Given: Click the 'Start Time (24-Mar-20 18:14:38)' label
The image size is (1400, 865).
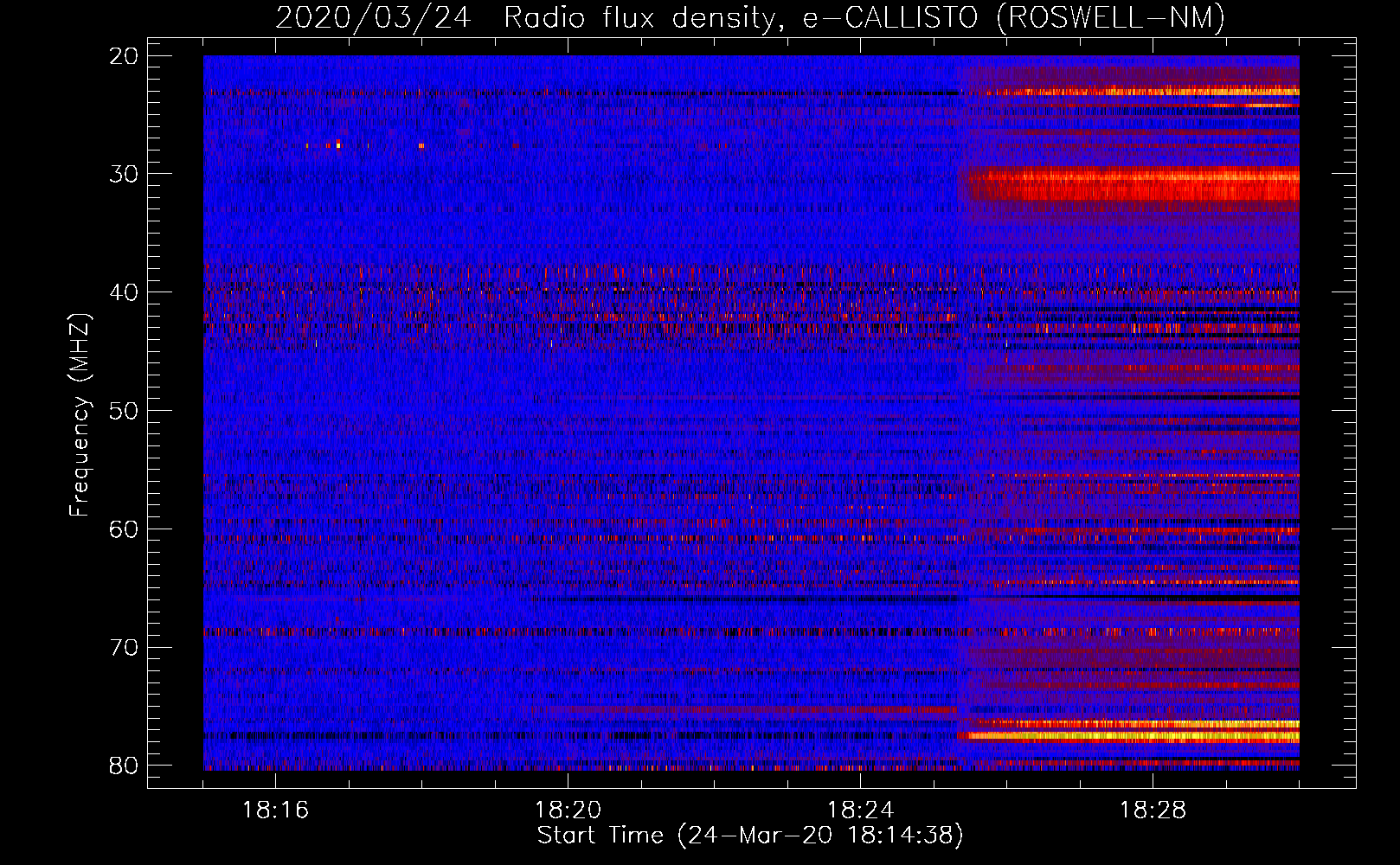Looking at the screenshot, I should click(x=750, y=836).
